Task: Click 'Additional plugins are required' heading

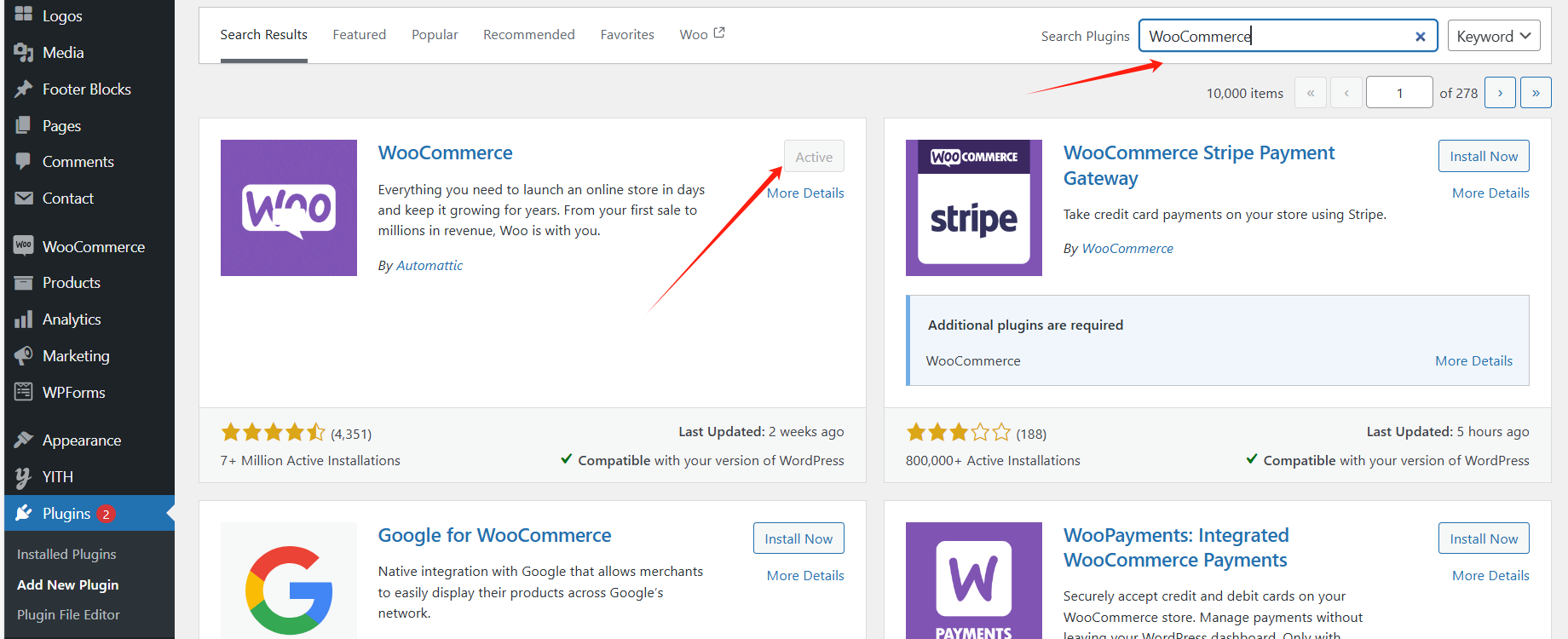Action: 1025,325
